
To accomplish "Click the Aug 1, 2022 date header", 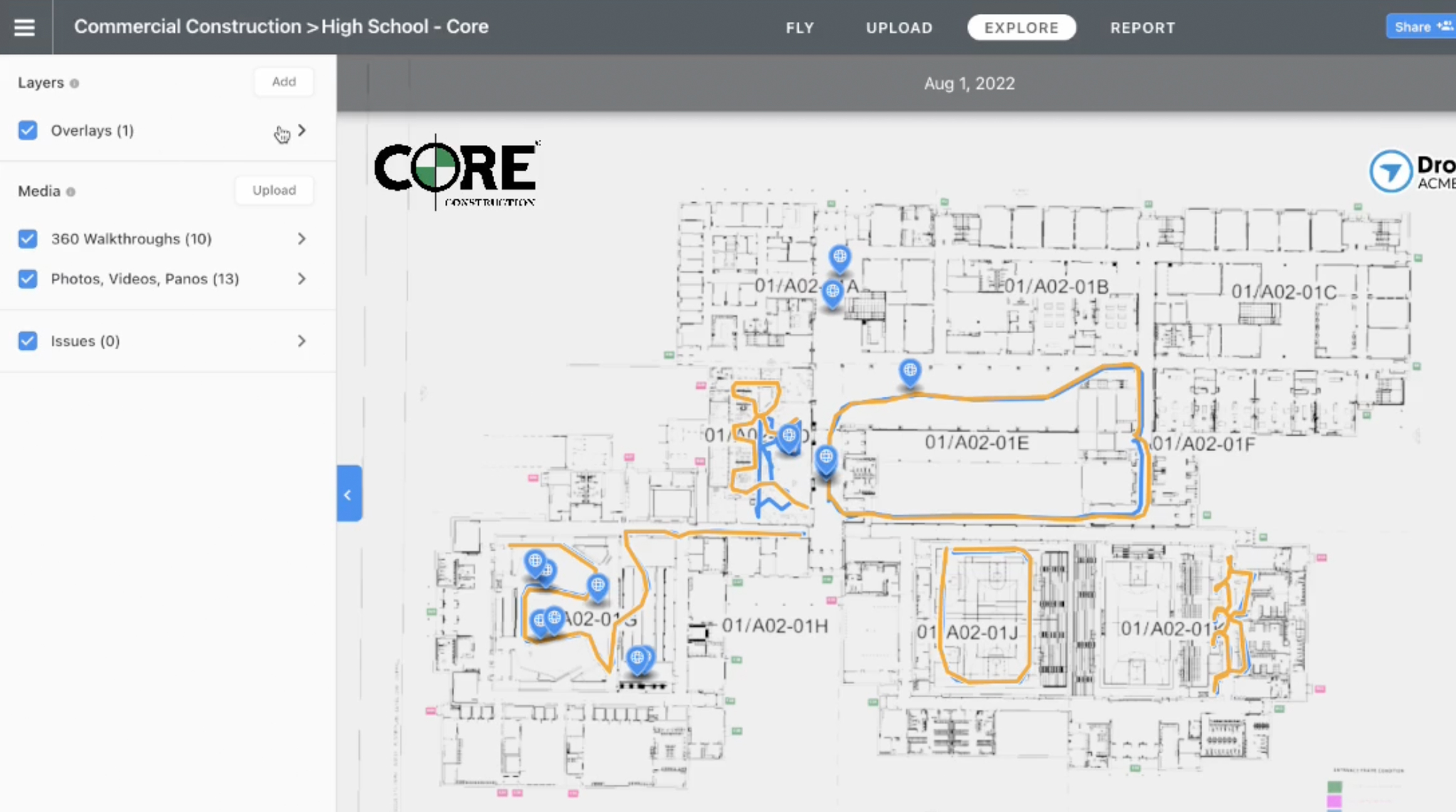I will coord(969,83).
